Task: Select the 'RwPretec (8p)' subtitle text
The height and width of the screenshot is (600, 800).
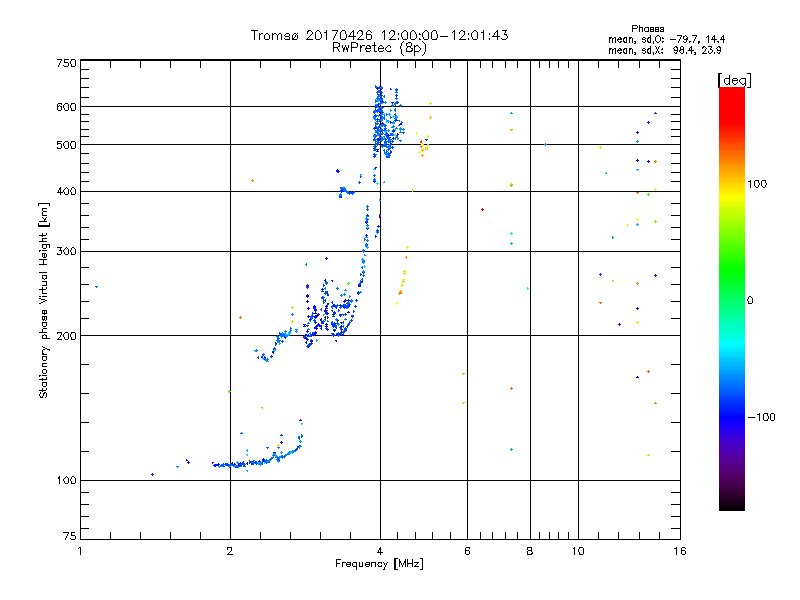Action: [x=379, y=48]
